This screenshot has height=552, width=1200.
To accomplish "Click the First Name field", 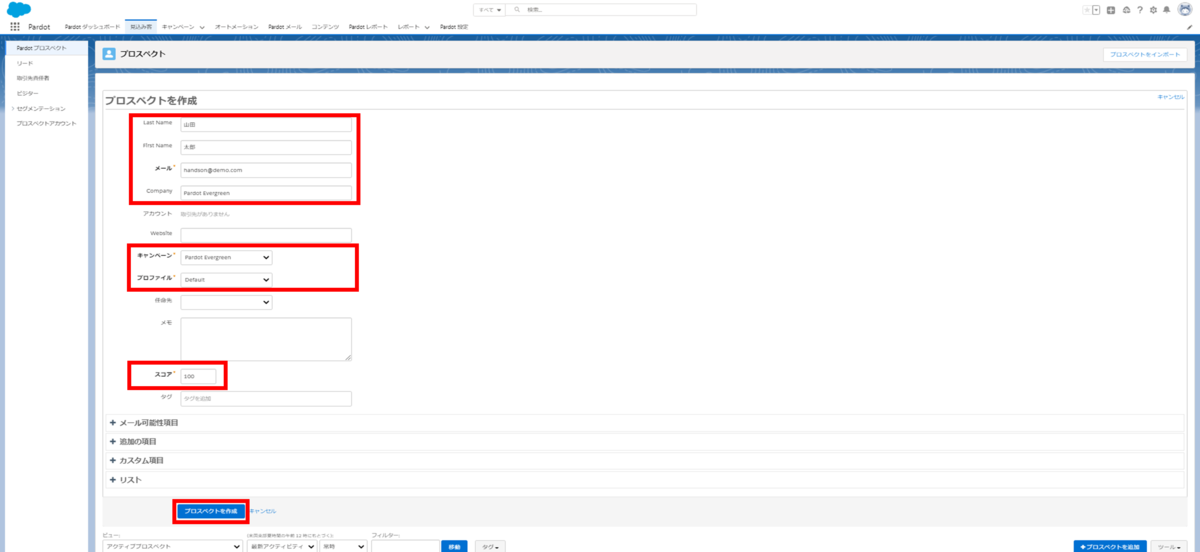I will pyautogui.click(x=266, y=147).
